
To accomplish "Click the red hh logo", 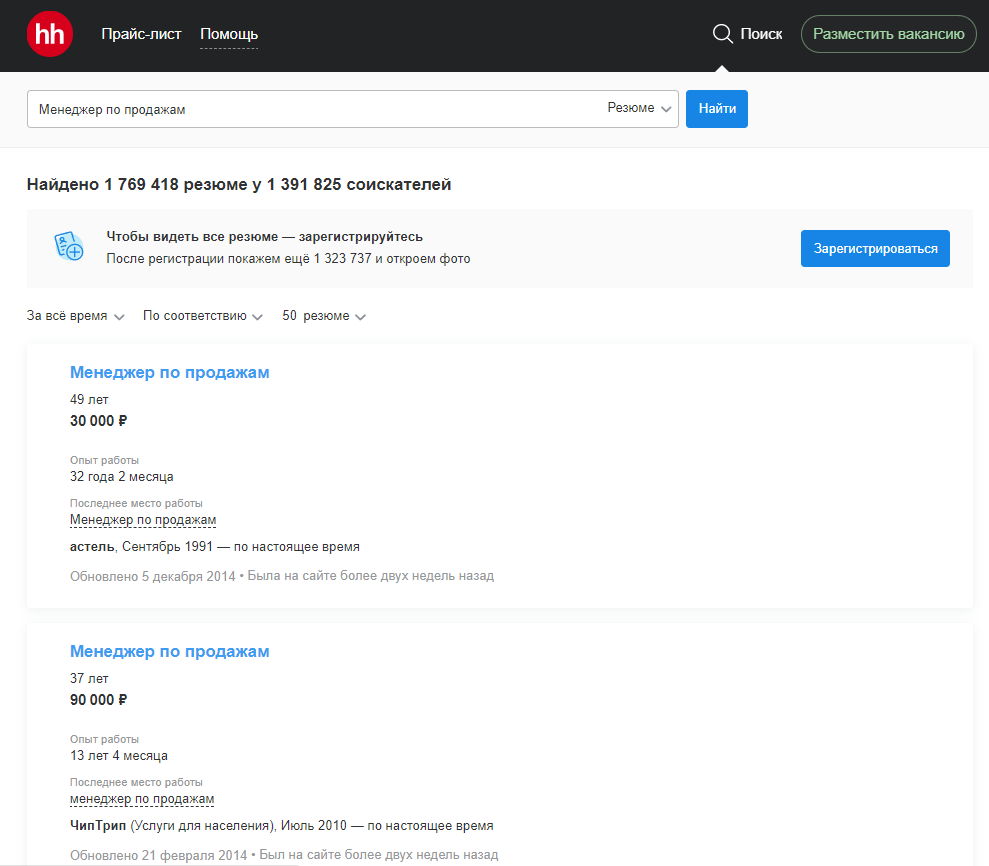I will point(49,33).
